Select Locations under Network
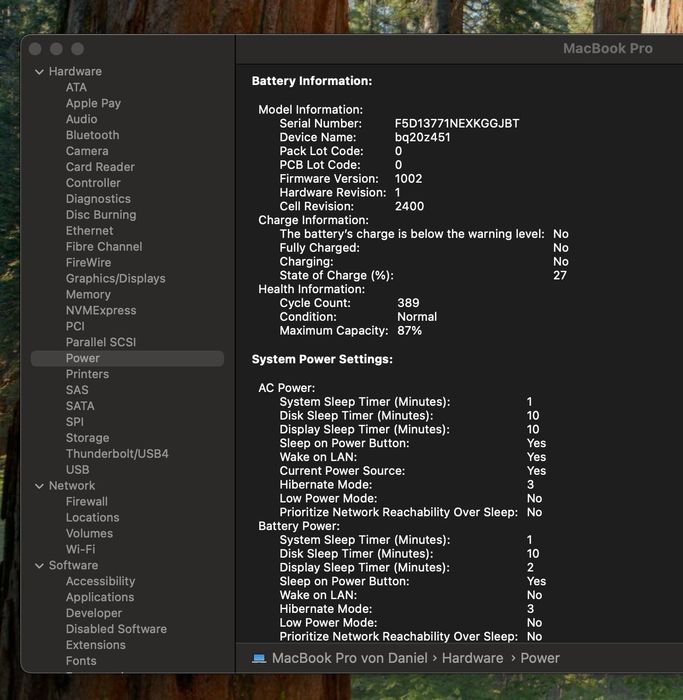 coord(92,518)
